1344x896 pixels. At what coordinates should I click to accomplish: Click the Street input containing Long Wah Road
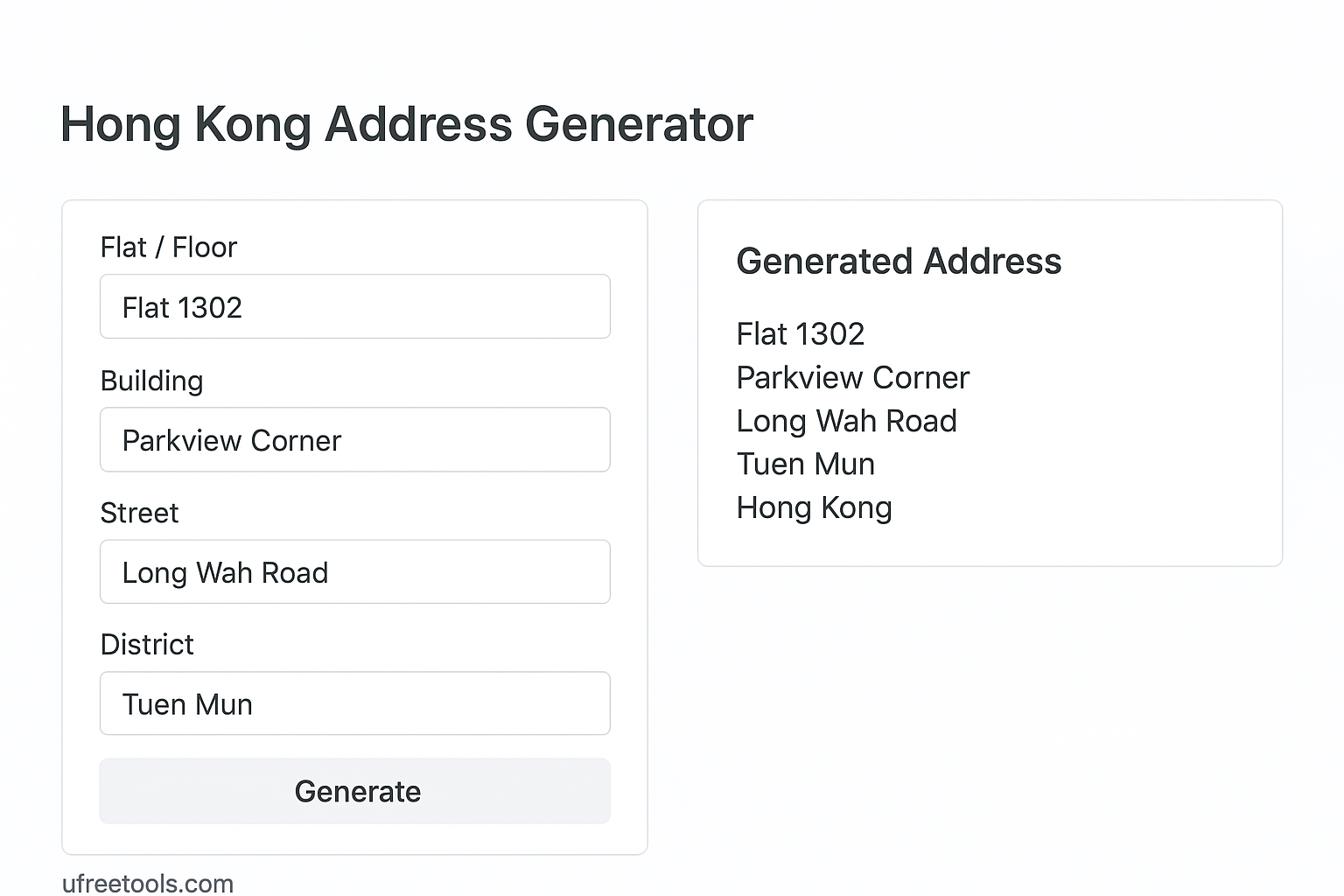click(x=354, y=572)
